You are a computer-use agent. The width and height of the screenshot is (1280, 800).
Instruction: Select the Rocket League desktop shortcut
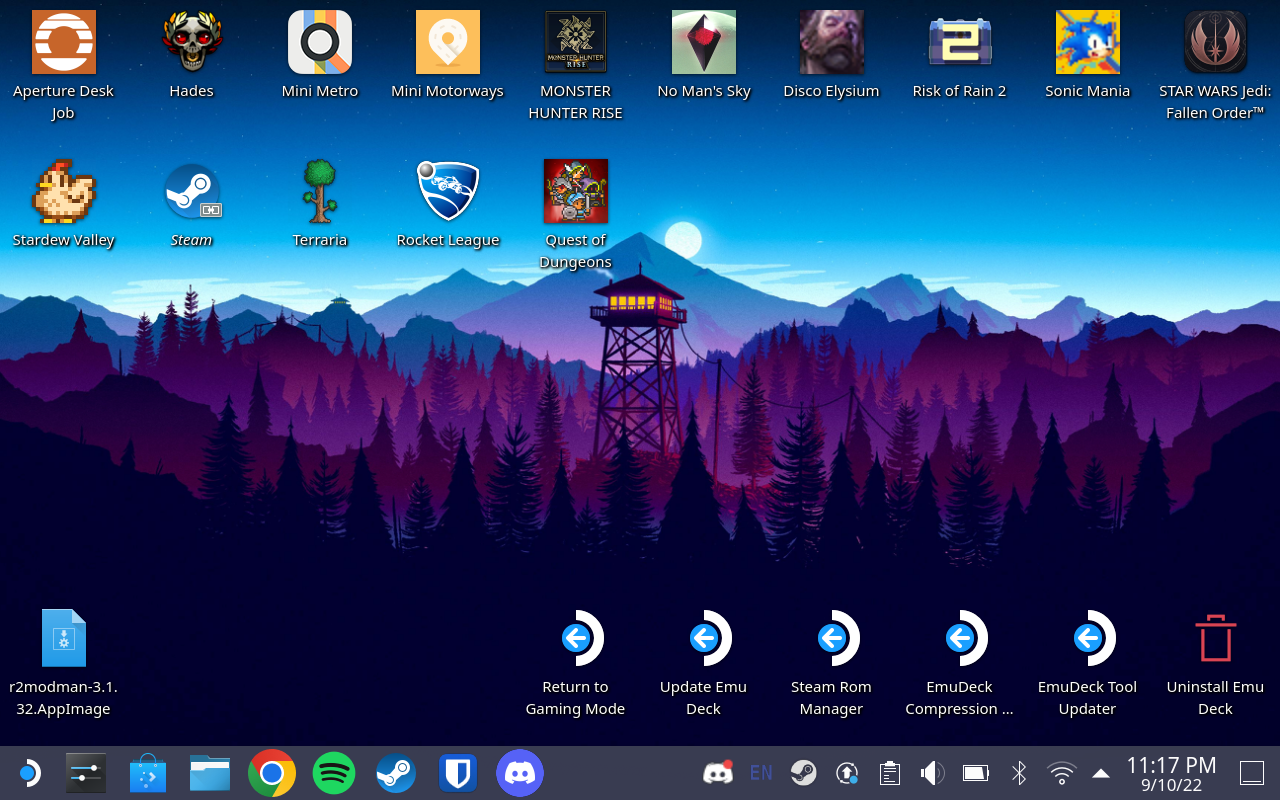tap(448, 191)
